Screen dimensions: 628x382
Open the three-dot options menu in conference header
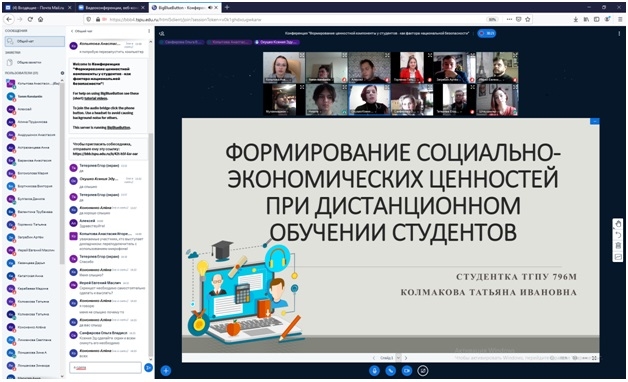(x=619, y=34)
